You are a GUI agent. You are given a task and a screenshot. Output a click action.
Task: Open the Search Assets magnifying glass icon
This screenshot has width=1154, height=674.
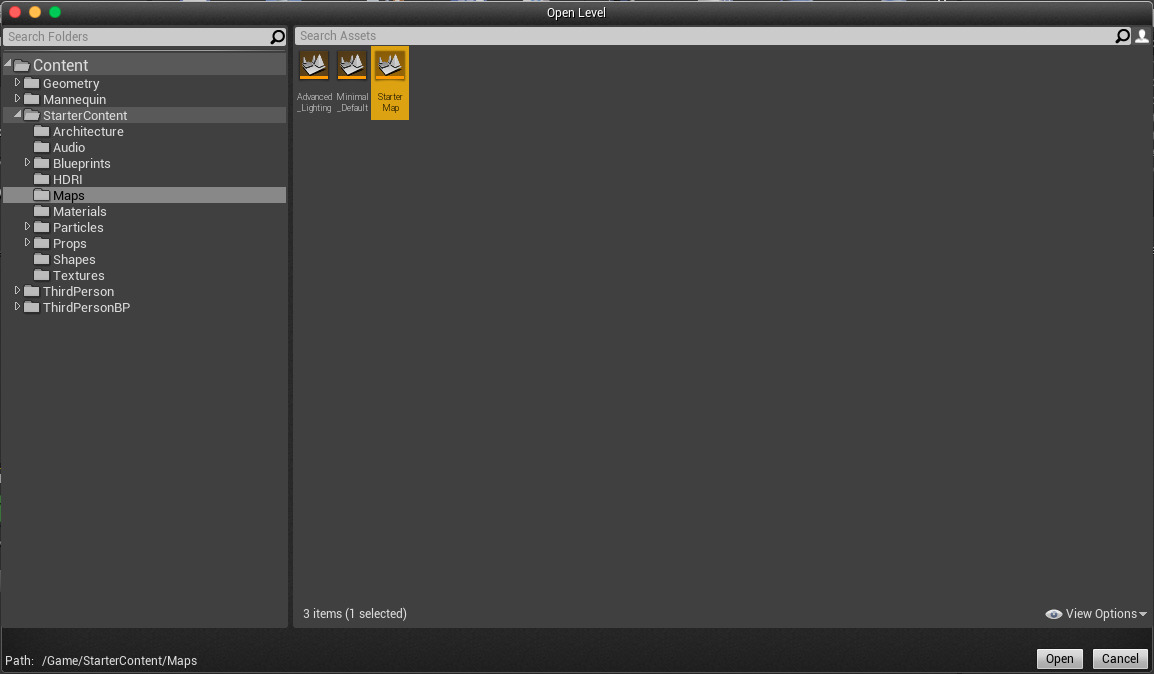click(x=1122, y=35)
